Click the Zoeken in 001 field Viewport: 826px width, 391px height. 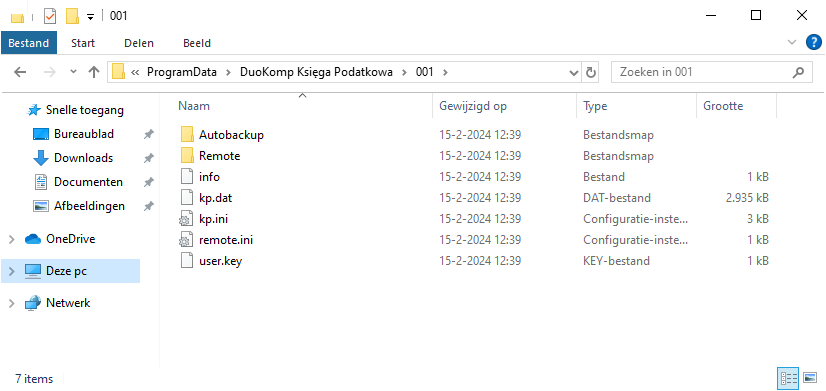[701, 72]
